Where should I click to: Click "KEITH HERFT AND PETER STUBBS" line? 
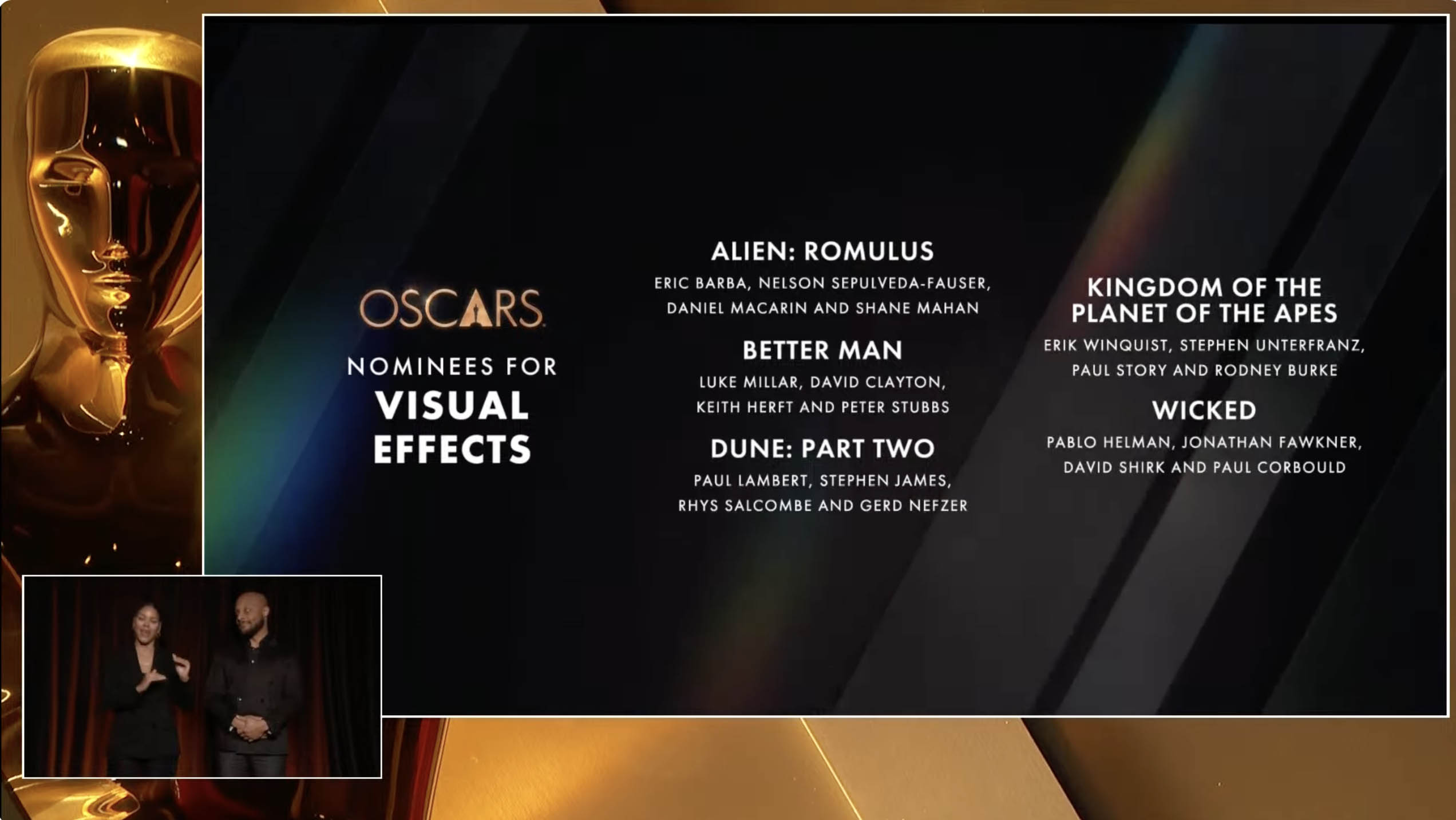point(822,407)
